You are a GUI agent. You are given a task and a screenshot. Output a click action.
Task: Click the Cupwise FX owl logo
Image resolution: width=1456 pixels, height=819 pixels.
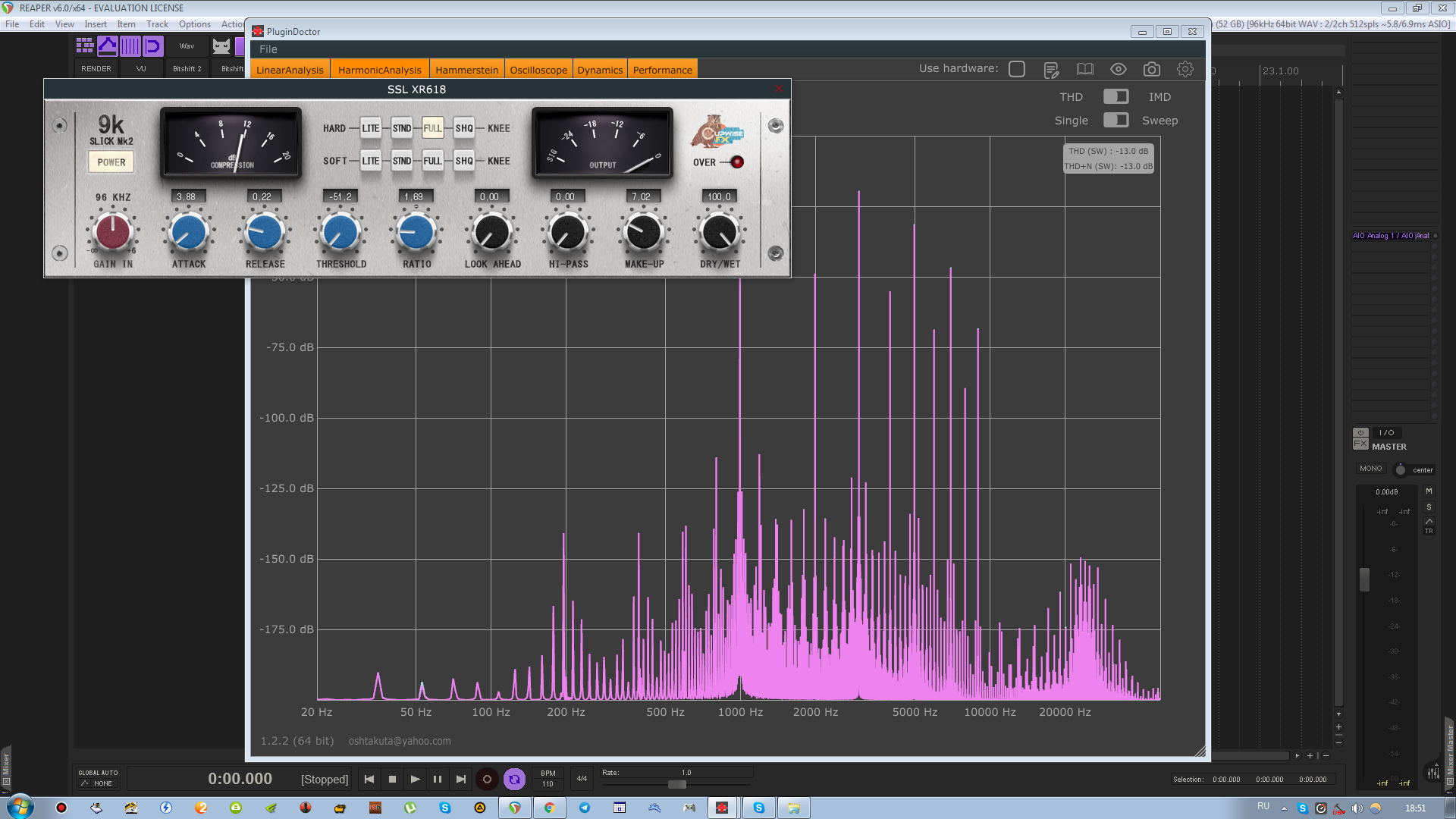coord(717,133)
